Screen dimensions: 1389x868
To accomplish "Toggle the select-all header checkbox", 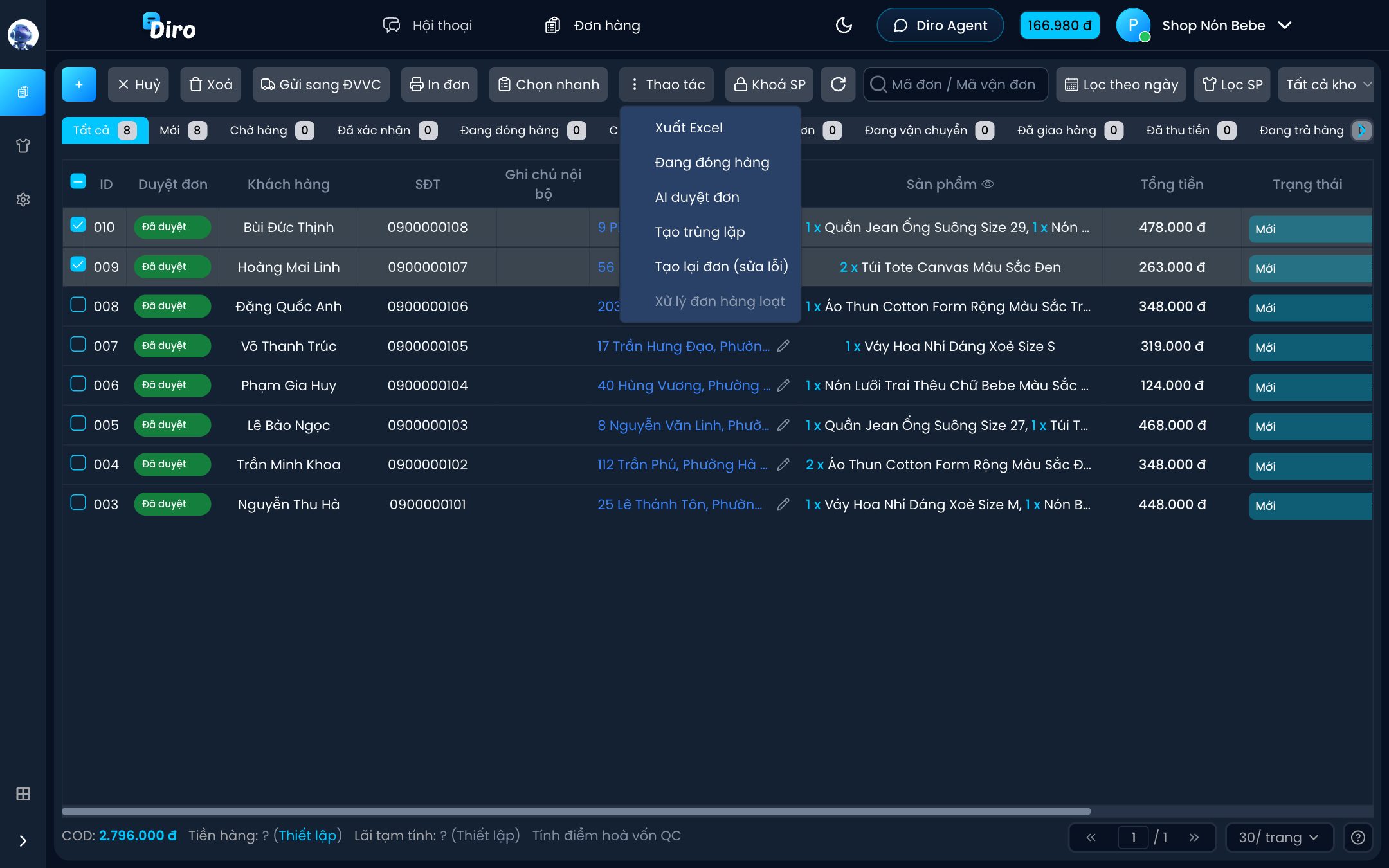I will (x=78, y=181).
